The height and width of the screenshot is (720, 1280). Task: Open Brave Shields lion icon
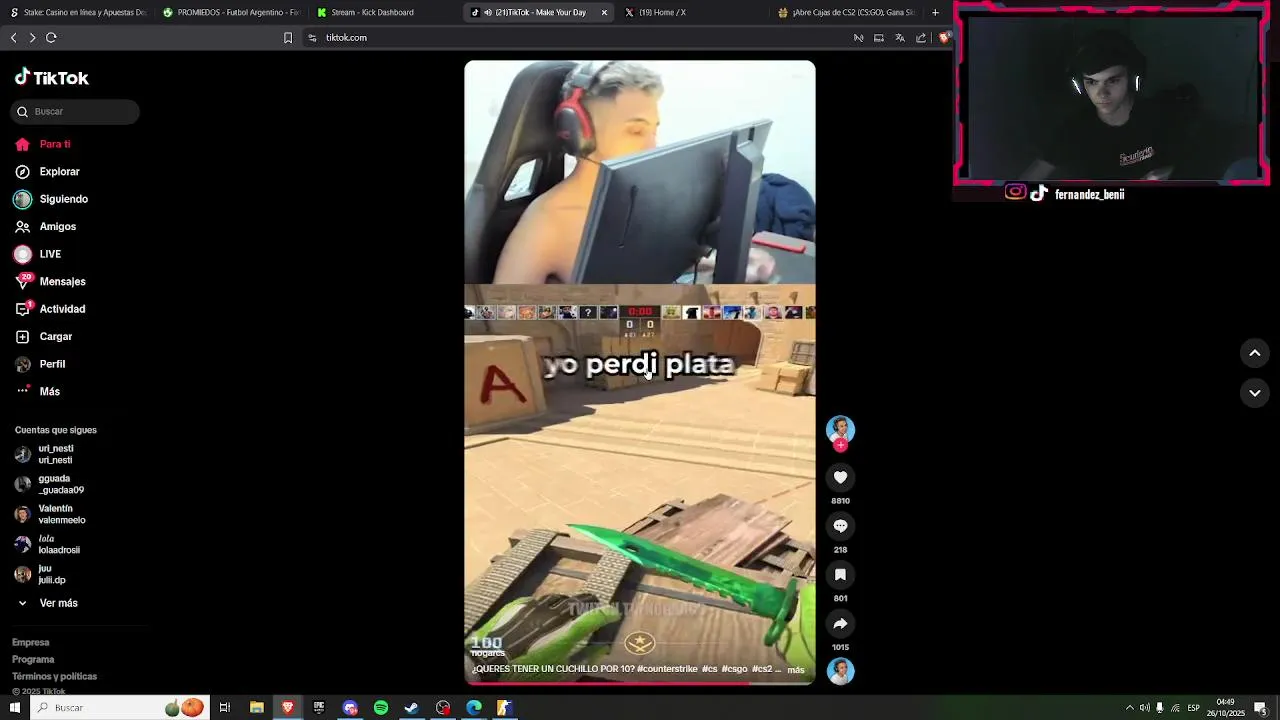point(943,37)
